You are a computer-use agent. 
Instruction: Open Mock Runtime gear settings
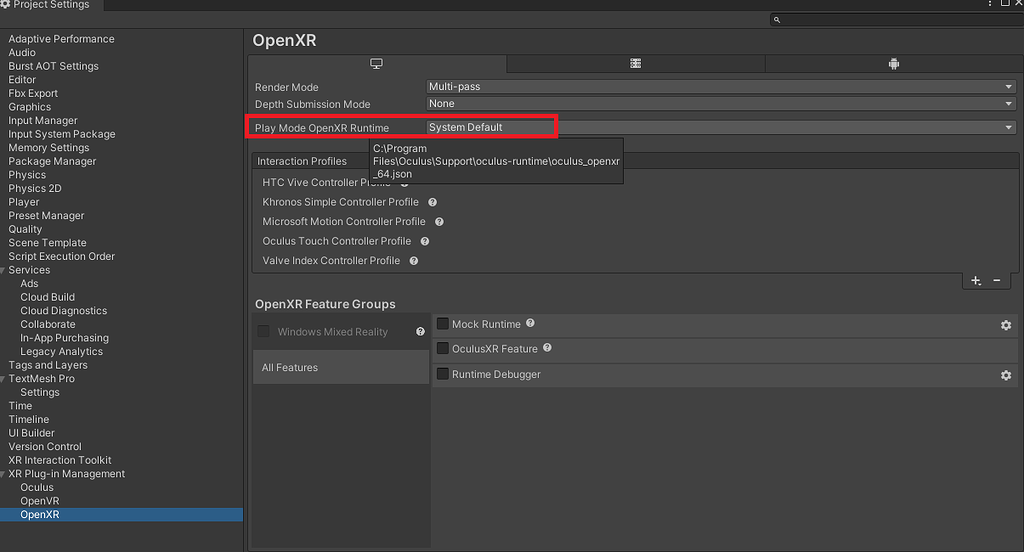pyautogui.click(x=1006, y=325)
